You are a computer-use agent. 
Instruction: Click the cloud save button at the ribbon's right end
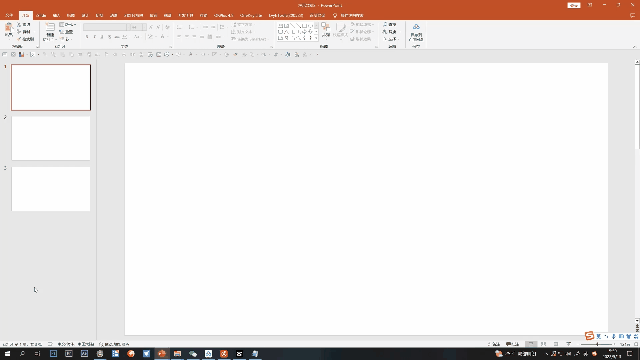416,32
